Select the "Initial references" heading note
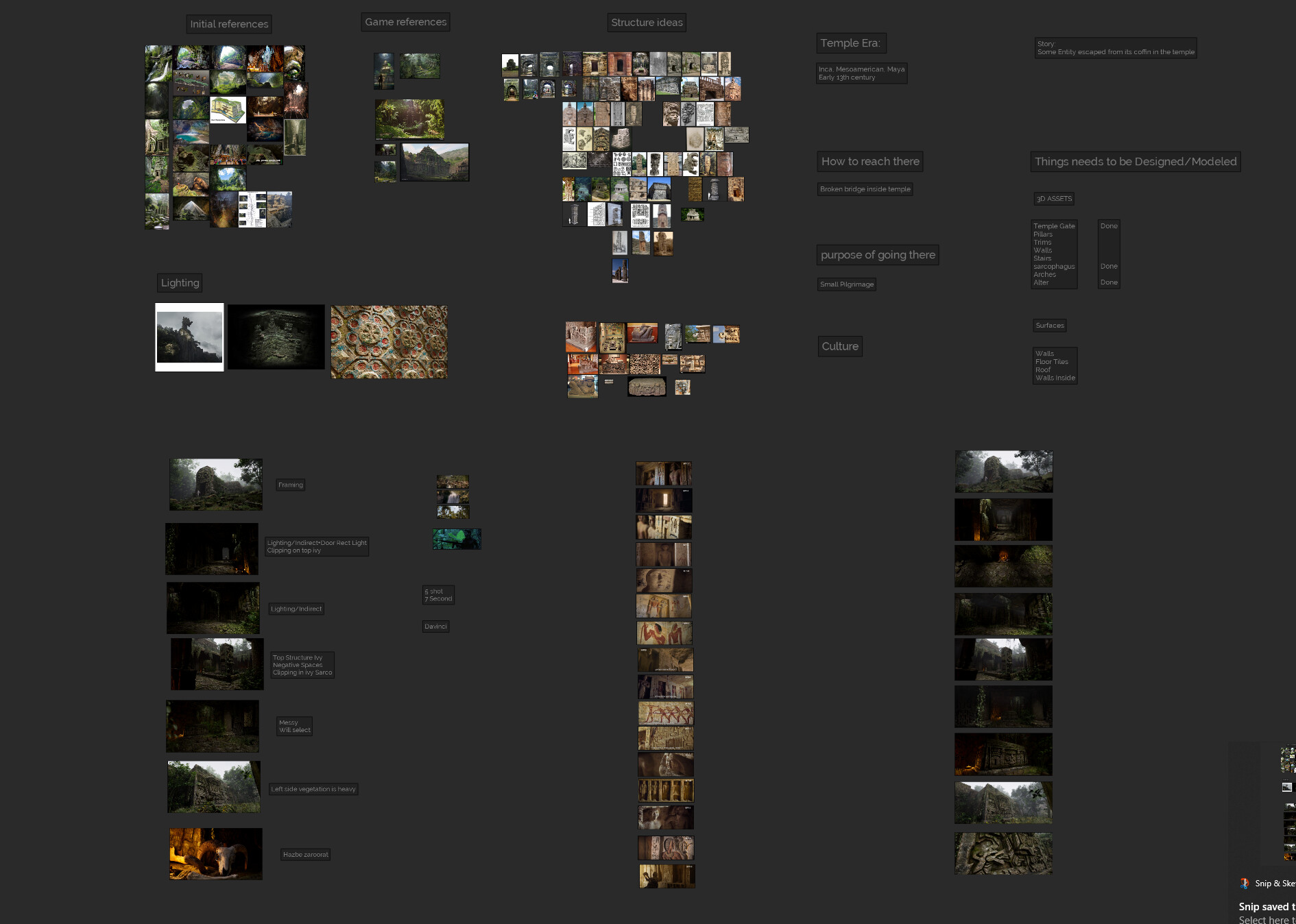This screenshot has height=924, width=1296. click(x=229, y=24)
